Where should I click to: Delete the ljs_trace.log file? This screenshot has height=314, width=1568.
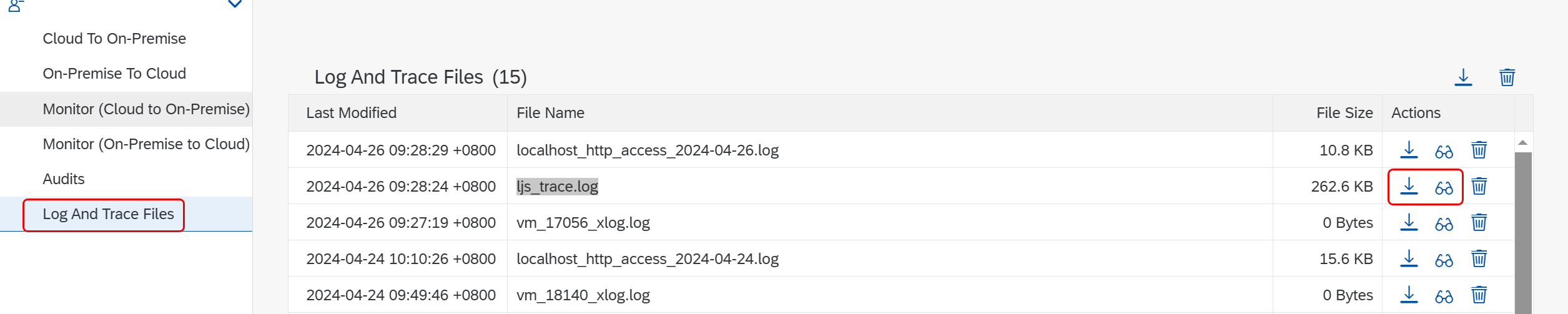[1479, 186]
